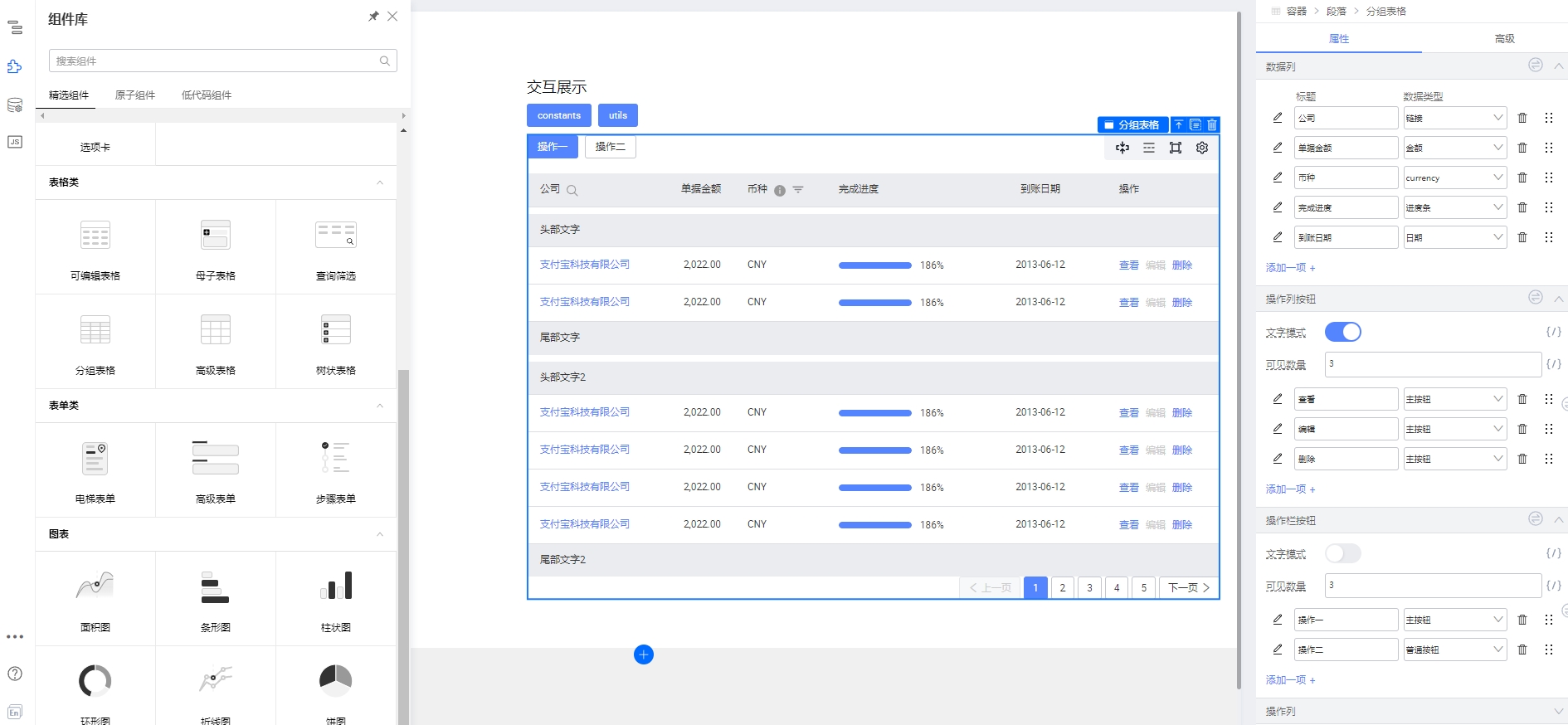Click the column-width adjust icon in table toolbar
Image resolution: width=1568 pixels, height=725 pixels.
coord(1122,148)
